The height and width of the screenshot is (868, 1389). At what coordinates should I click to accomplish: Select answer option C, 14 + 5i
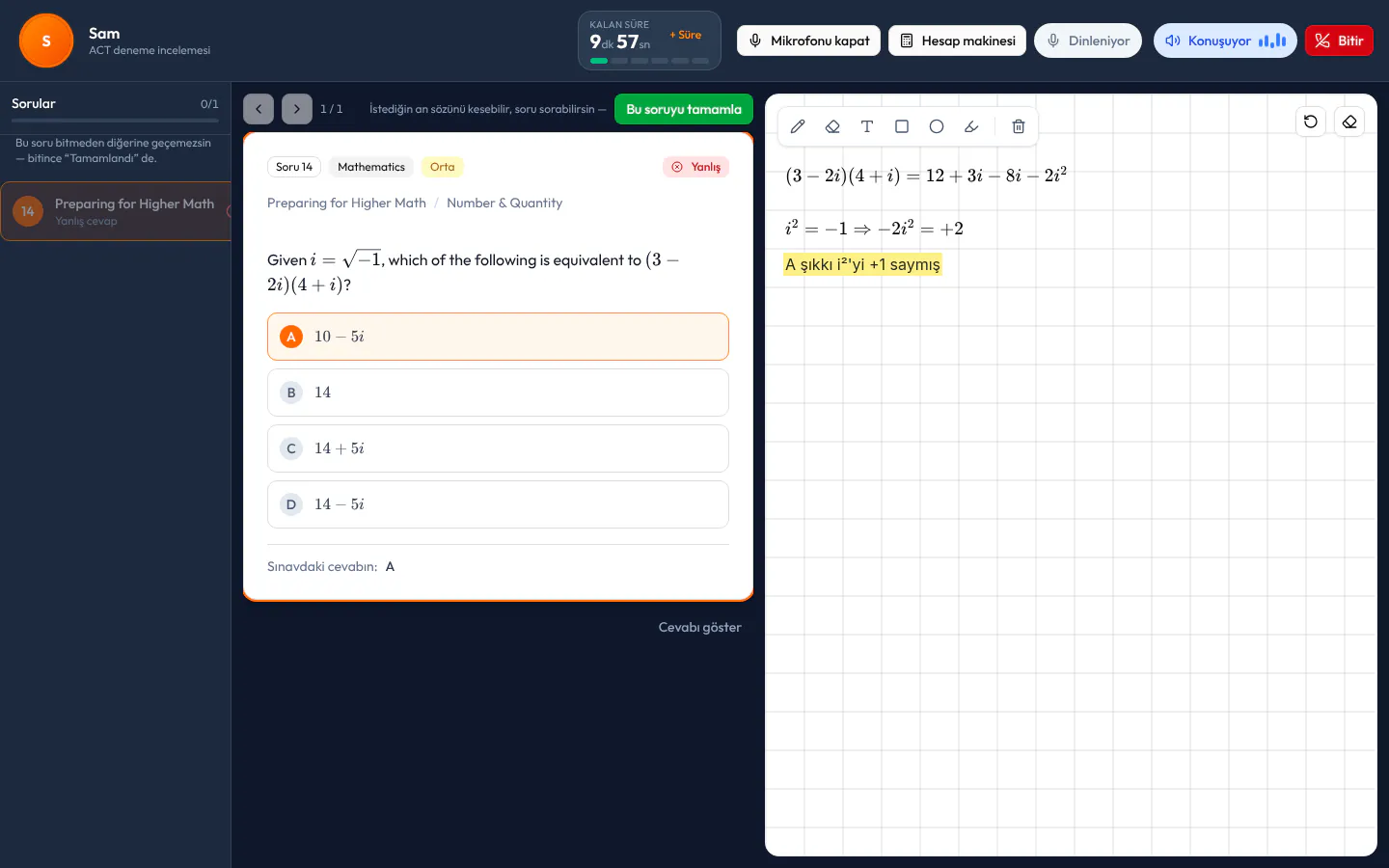(x=498, y=448)
